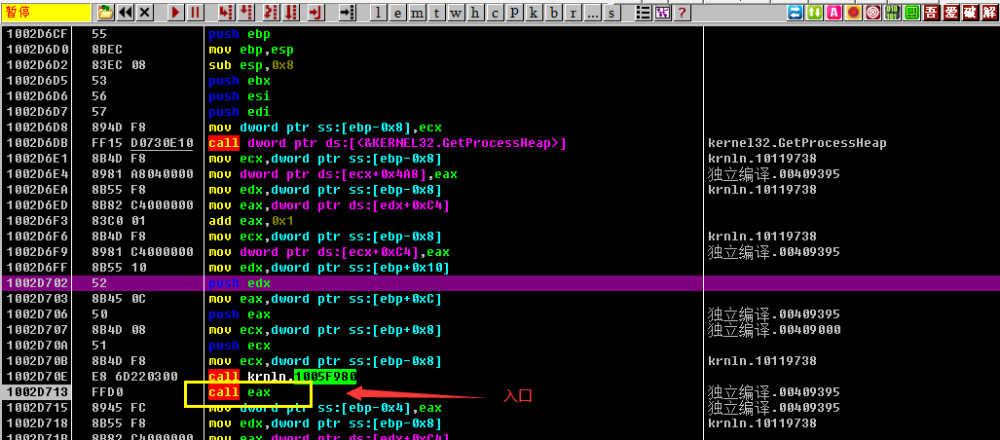Image resolution: width=1000 pixels, height=440 pixels.
Task: Select the highlighted push edx instruction row
Action: tap(500, 283)
